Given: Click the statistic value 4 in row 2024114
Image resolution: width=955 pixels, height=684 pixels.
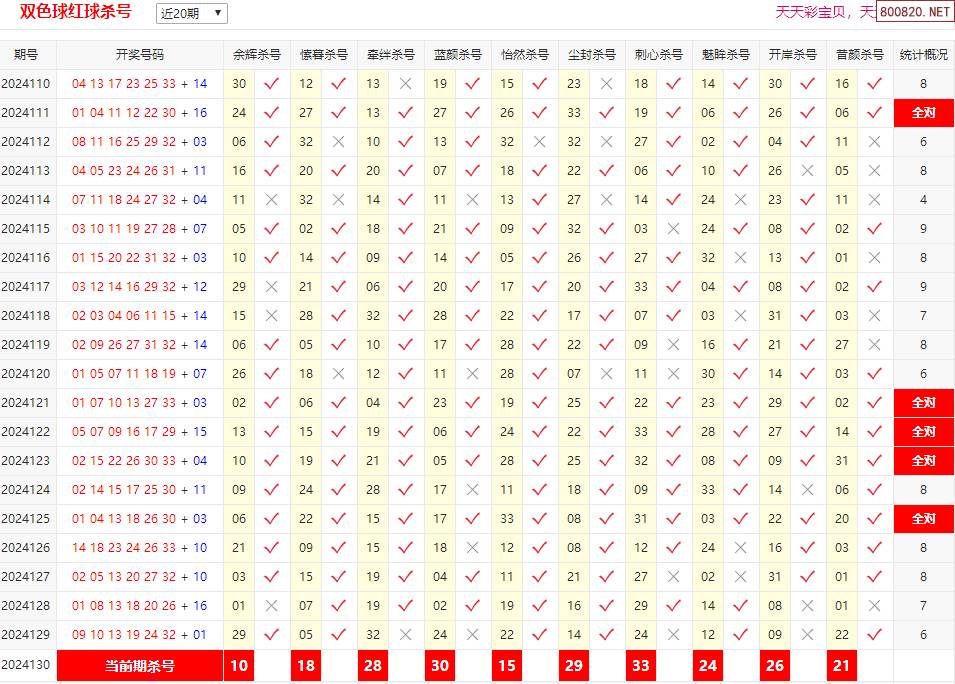Looking at the screenshot, I should coord(923,200).
